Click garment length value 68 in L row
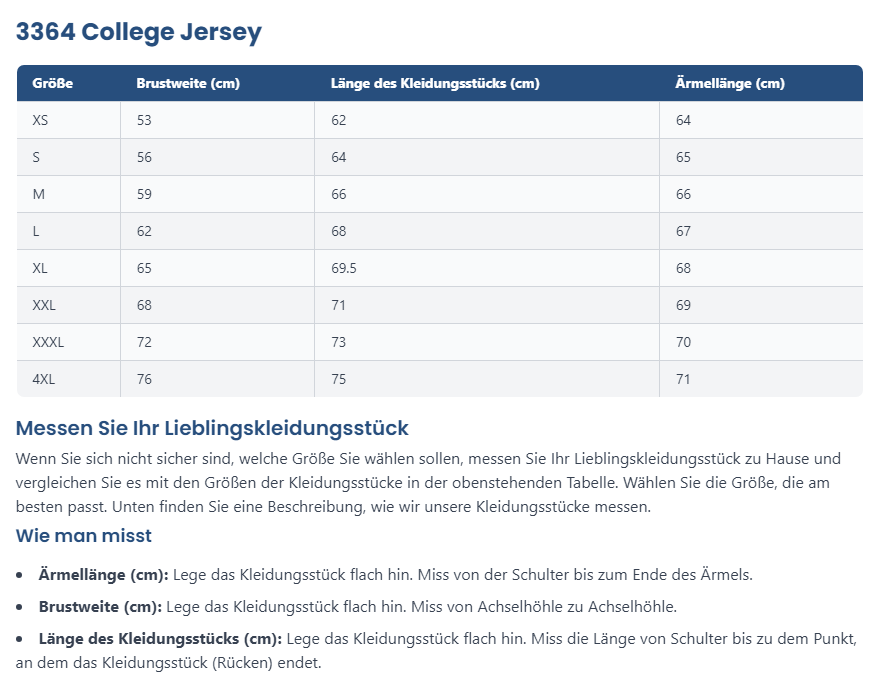Screen dimensions: 878x677 tap(339, 231)
